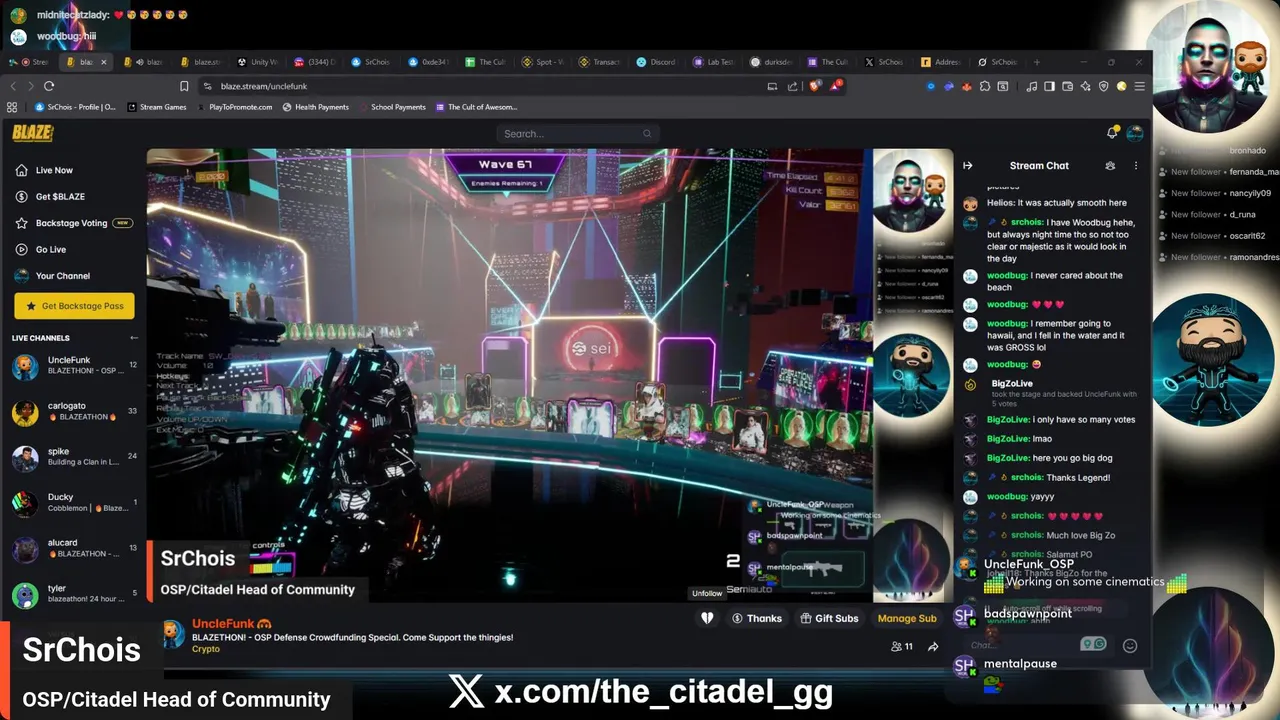Click the Search field on Blaze
Image resolution: width=1280 pixels, height=720 pixels.
pos(578,133)
